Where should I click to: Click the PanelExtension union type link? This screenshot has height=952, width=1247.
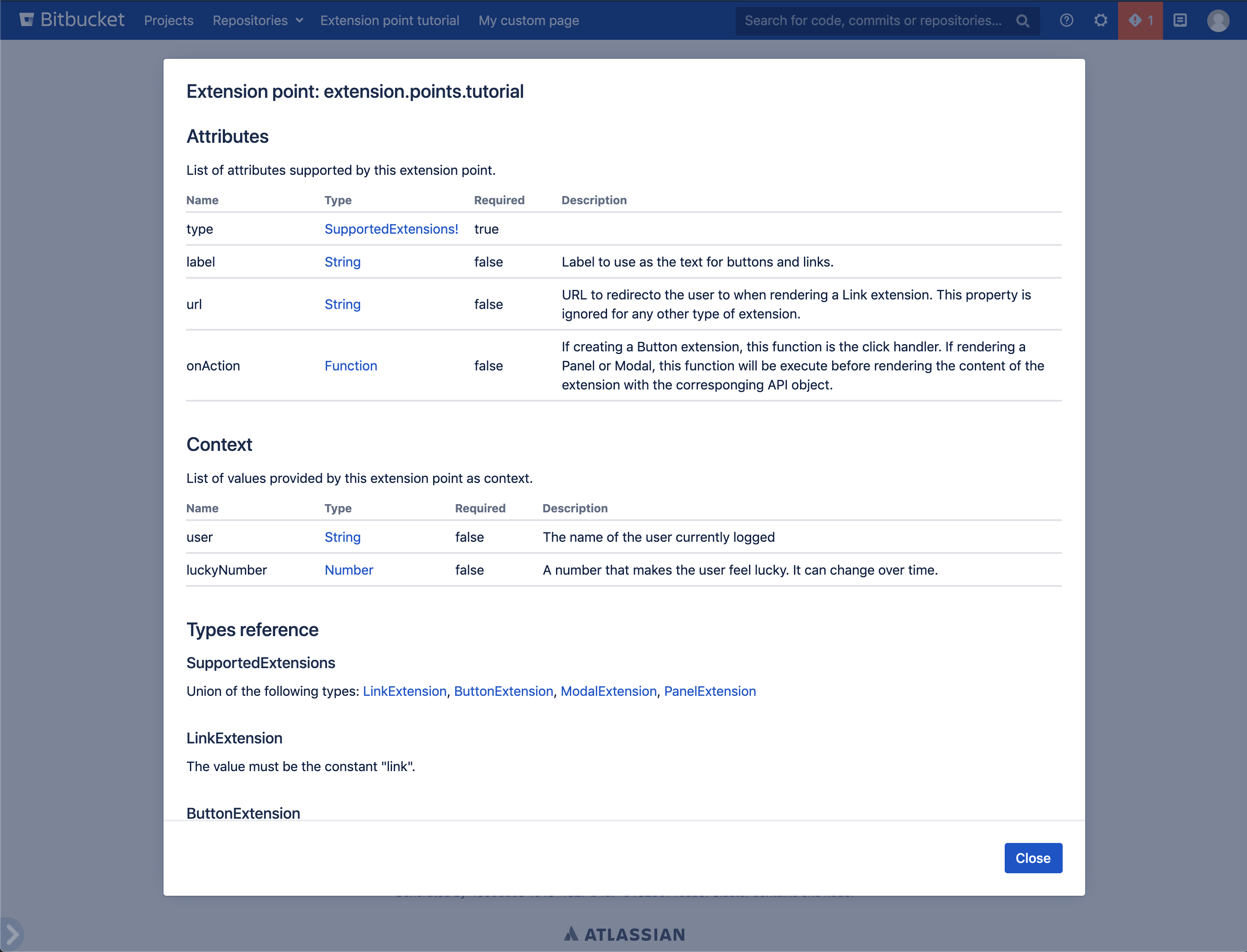pyautogui.click(x=710, y=691)
